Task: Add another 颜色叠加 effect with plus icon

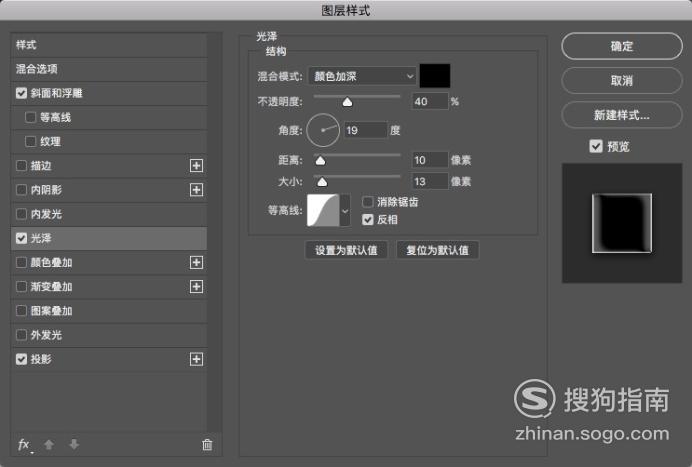Action: [x=196, y=263]
